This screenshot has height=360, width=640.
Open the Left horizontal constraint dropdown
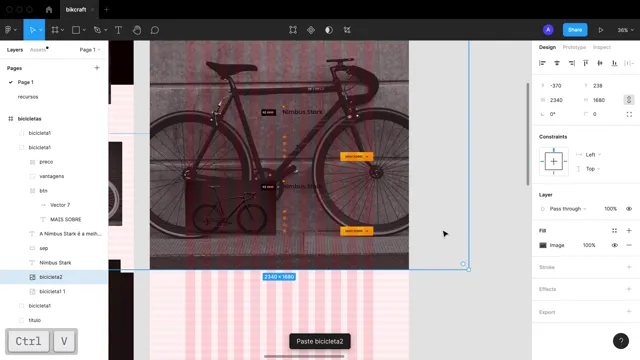pos(593,155)
